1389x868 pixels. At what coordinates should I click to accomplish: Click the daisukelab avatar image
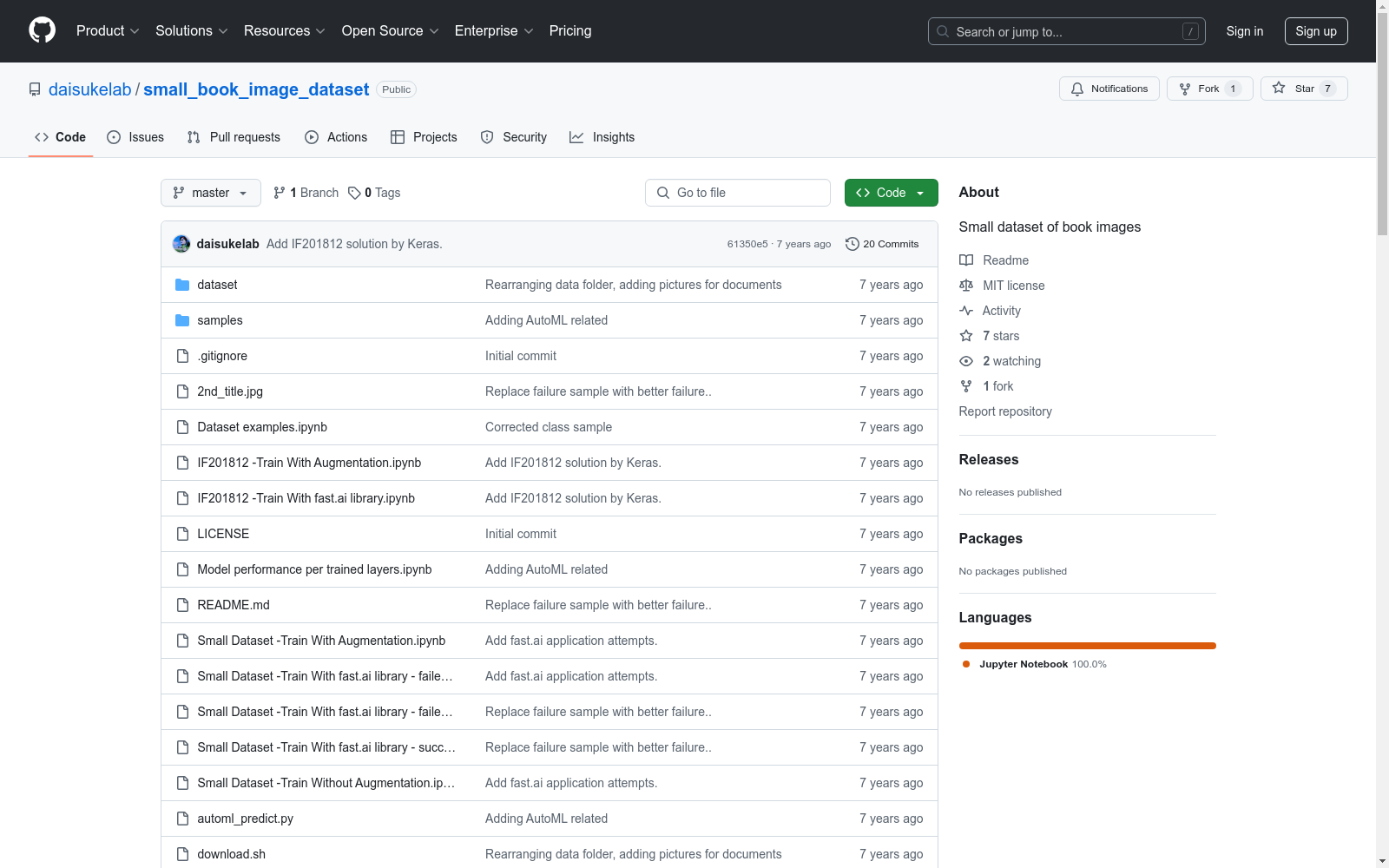[181, 244]
